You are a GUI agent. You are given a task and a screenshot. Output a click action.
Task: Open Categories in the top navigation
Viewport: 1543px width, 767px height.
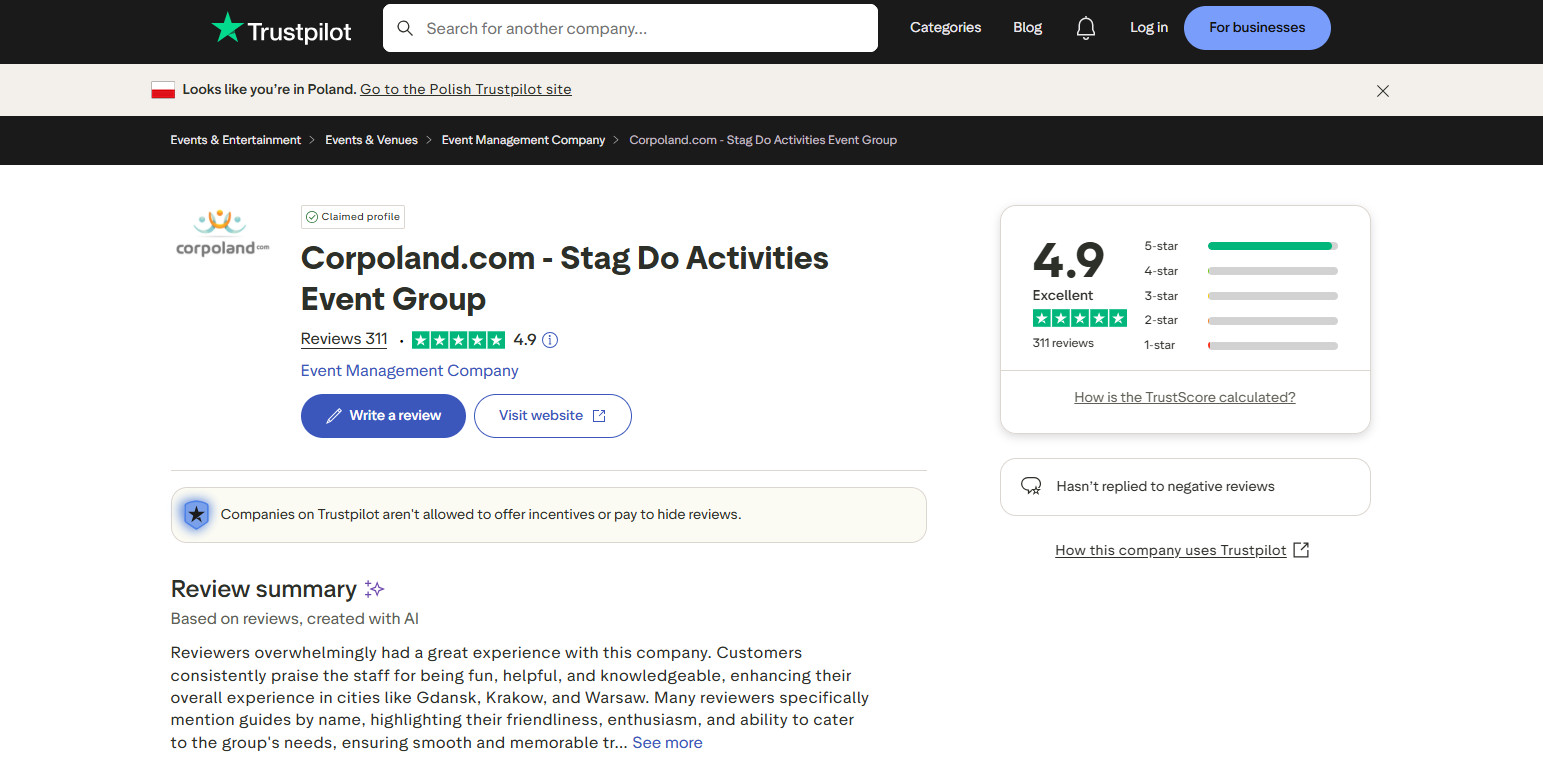tap(945, 27)
